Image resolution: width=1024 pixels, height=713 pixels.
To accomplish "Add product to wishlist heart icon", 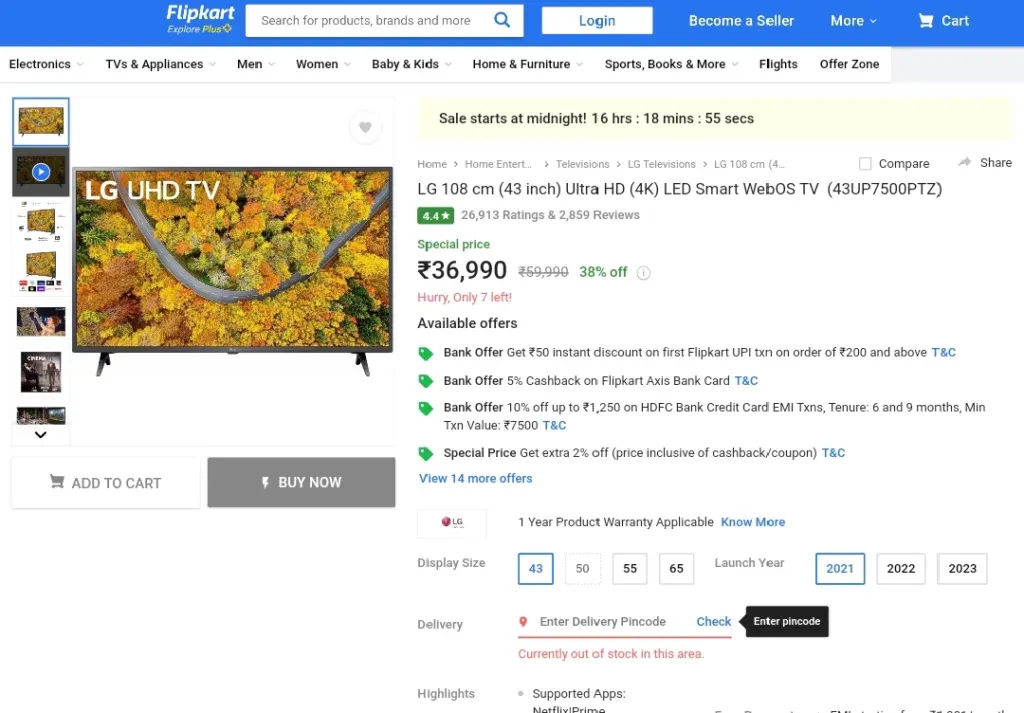I will (x=365, y=127).
